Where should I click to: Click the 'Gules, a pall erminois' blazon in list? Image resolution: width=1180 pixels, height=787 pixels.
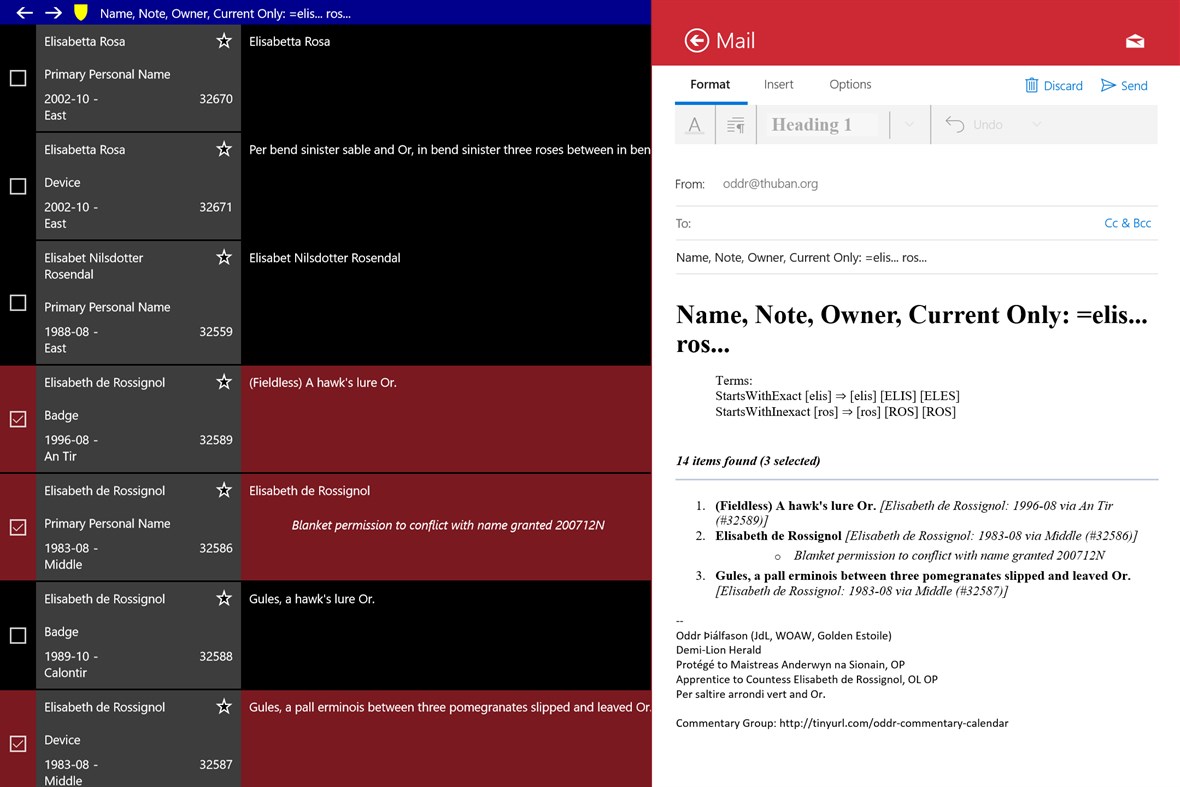point(449,707)
